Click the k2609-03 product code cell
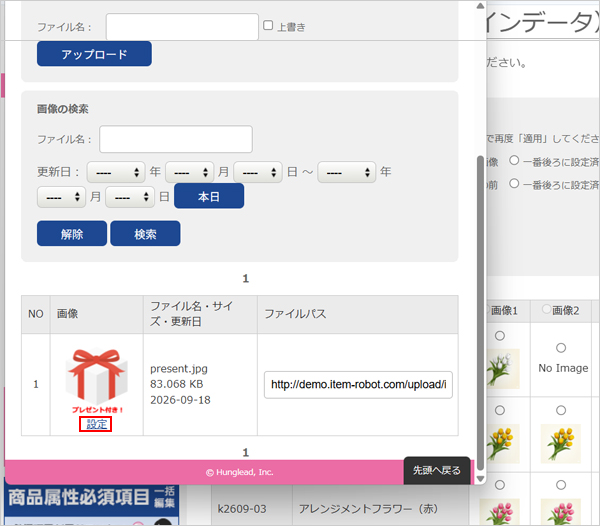Viewport: 600px width, 526px height. coord(242,509)
